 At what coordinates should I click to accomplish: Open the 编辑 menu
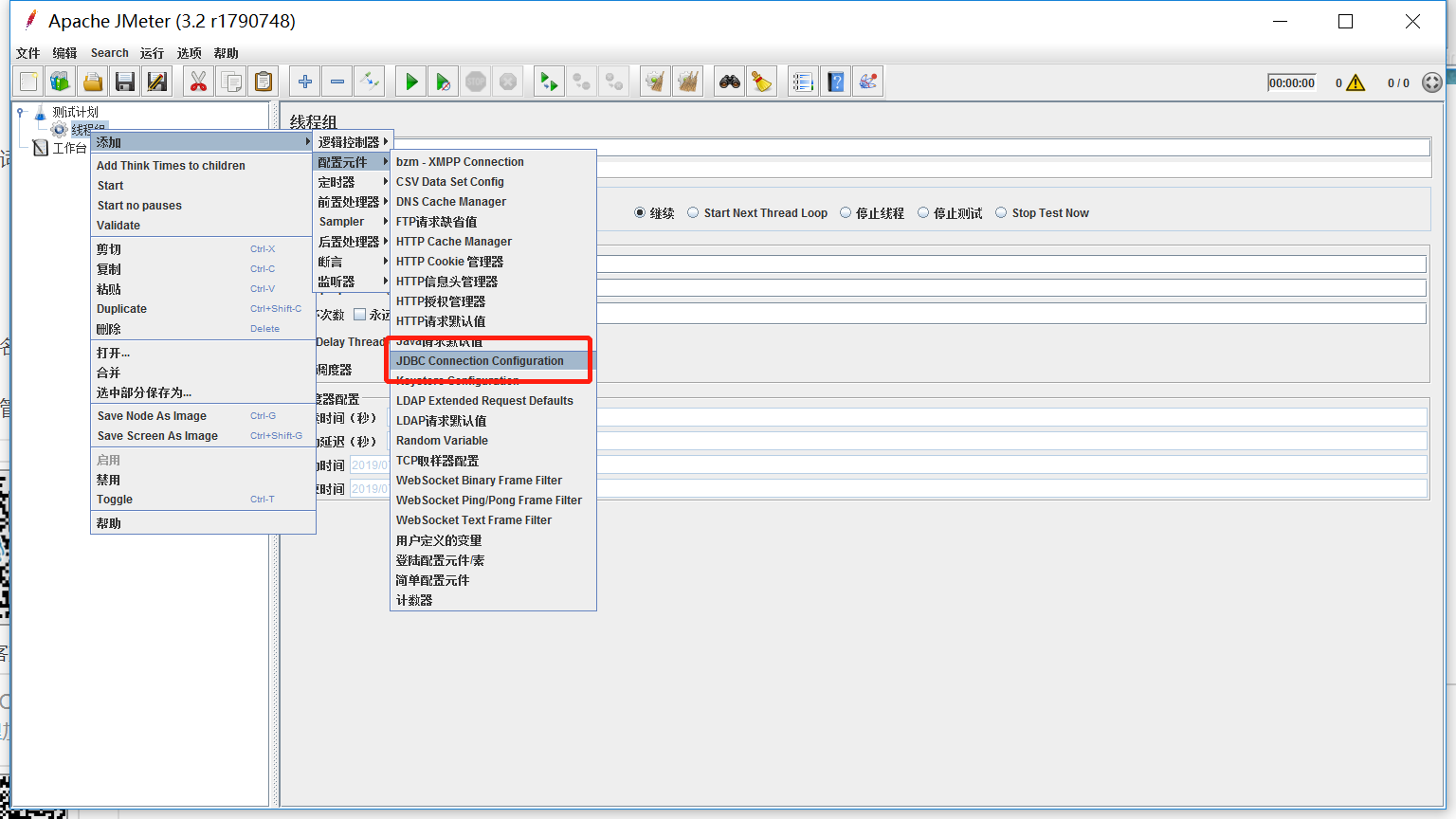[x=64, y=53]
